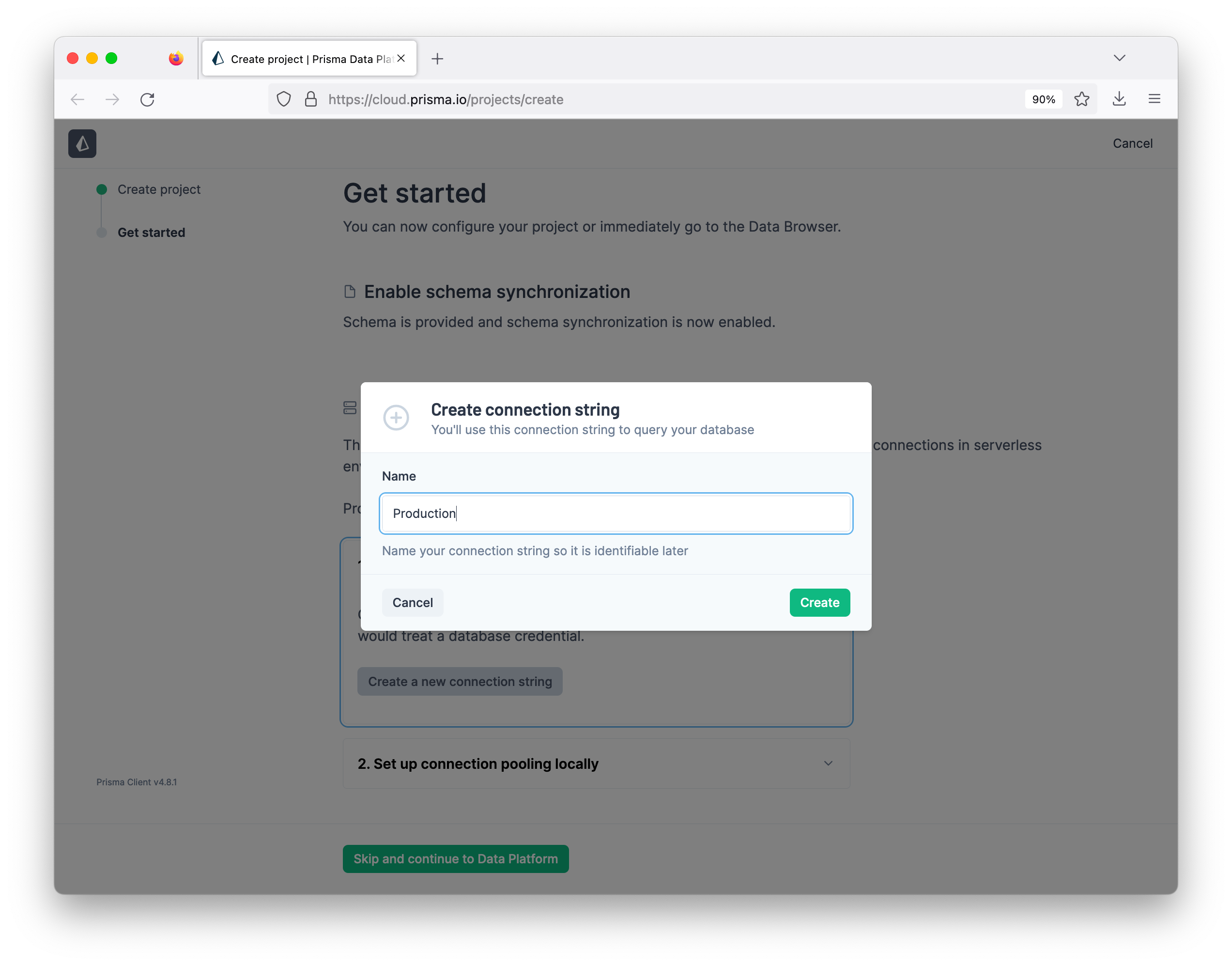The width and height of the screenshot is (1232, 966).
Task: Click Skip and continue to Data Platform button
Action: (455, 858)
